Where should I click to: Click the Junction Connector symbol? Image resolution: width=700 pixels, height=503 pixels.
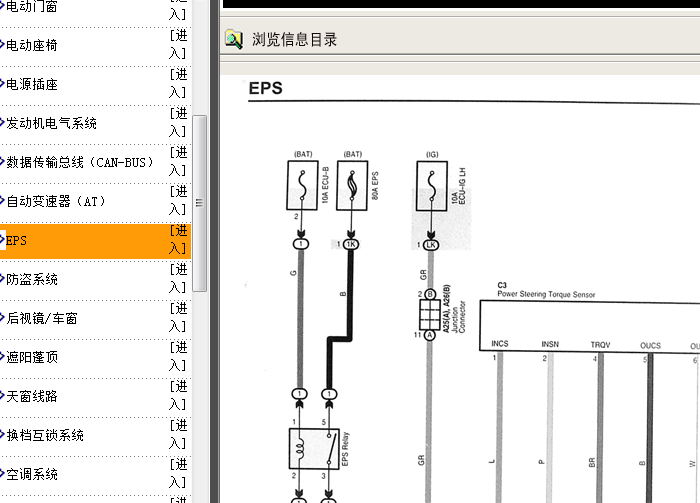[x=430, y=315]
